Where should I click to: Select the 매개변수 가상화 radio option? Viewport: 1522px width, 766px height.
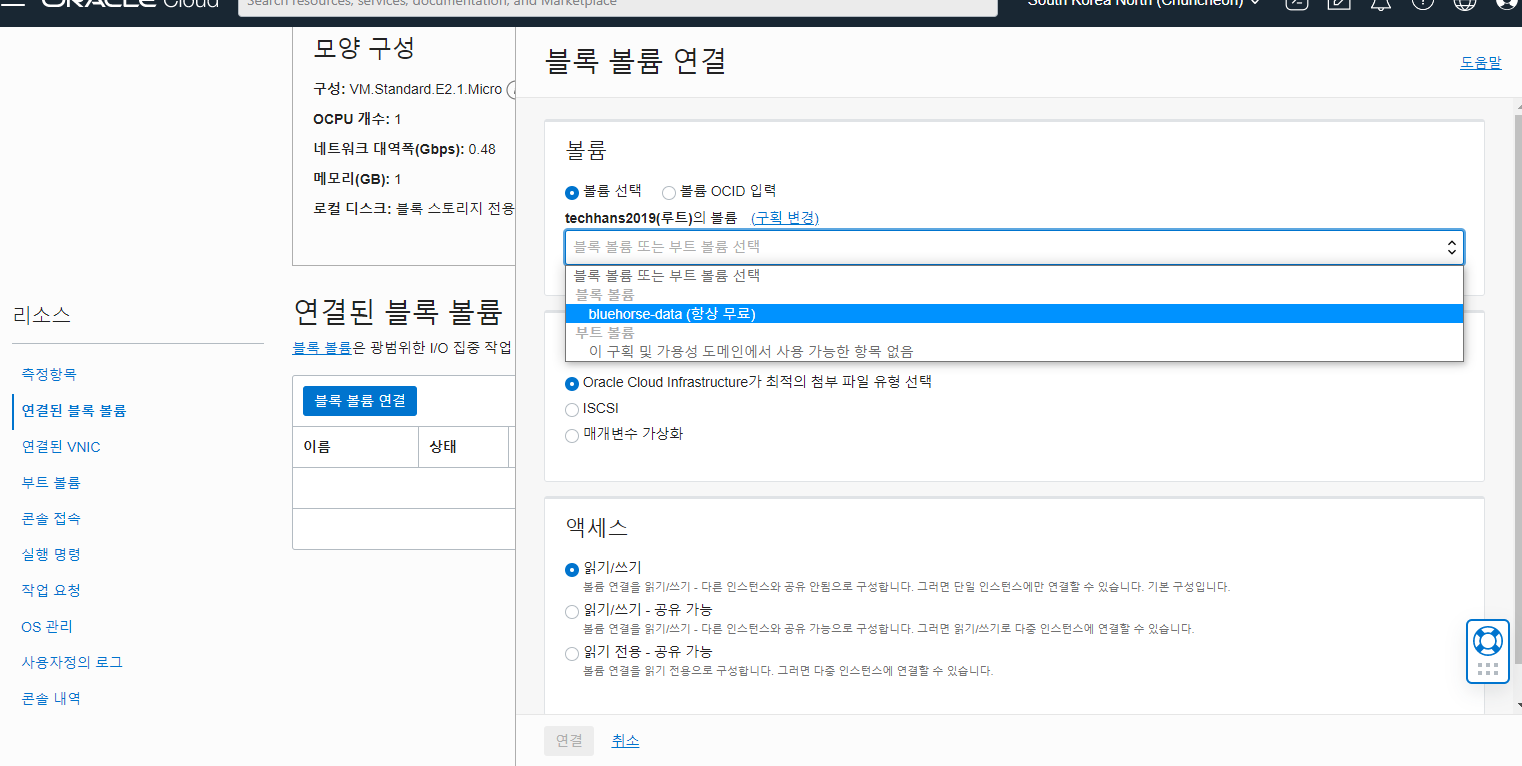pos(572,435)
